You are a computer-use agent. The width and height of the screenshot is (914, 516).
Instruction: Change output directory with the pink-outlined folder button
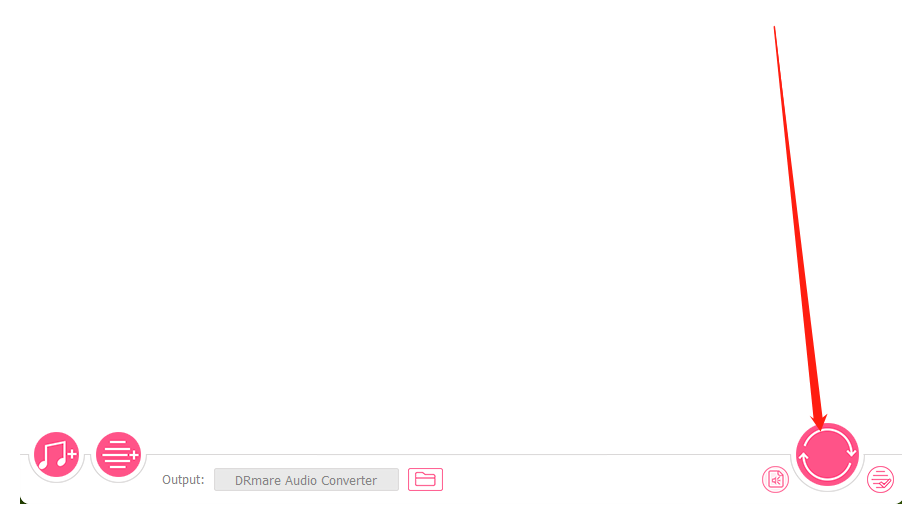[425, 479]
